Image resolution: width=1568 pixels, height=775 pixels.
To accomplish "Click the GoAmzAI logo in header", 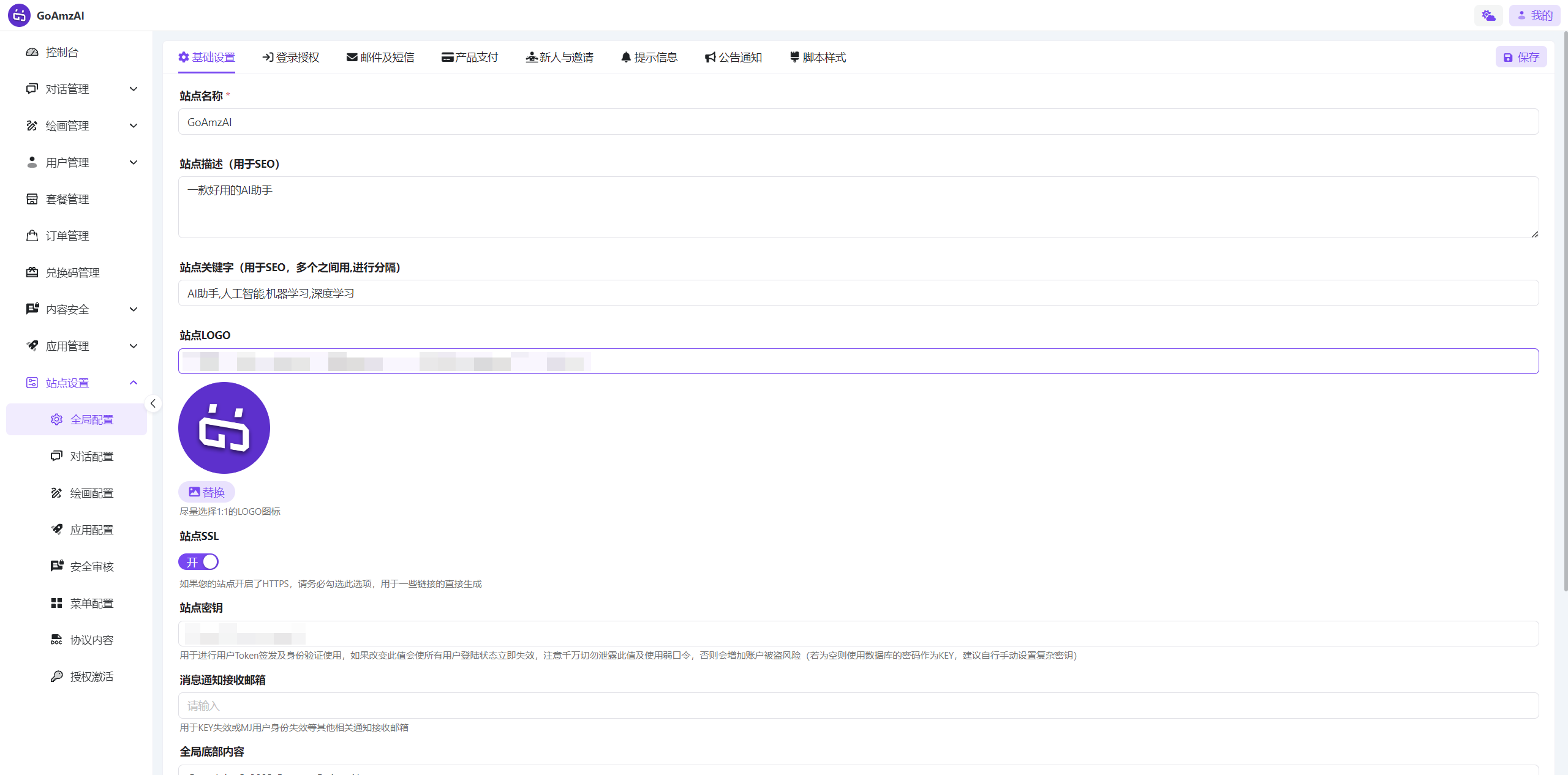I will [x=19, y=15].
